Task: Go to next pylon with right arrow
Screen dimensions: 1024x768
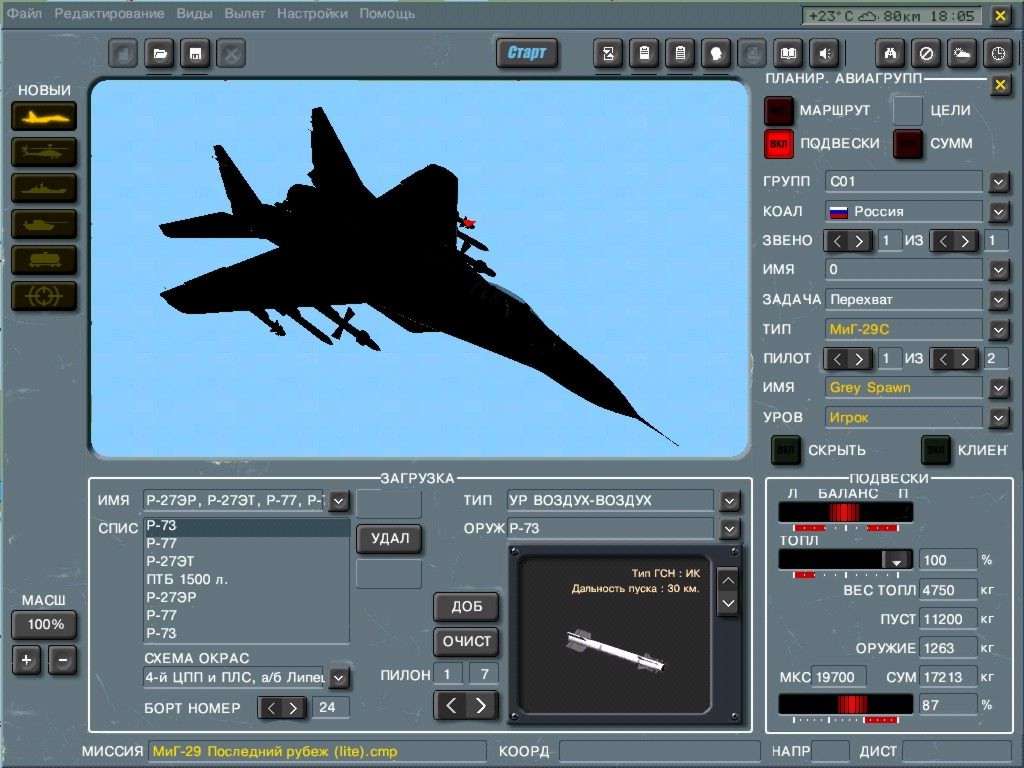Action: tap(481, 705)
